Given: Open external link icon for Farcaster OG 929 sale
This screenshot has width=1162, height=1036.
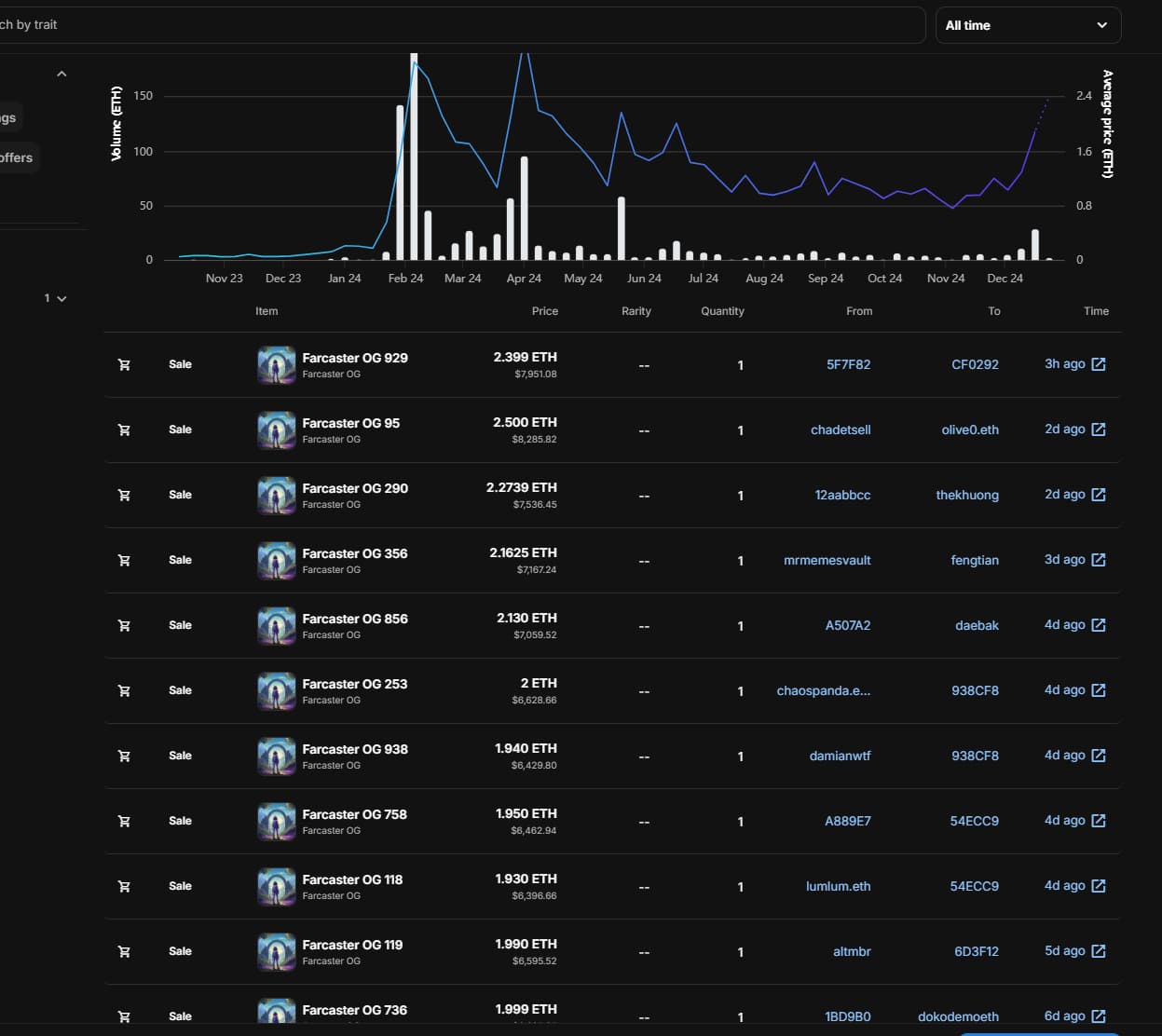Looking at the screenshot, I should [x=1099, y=364].
